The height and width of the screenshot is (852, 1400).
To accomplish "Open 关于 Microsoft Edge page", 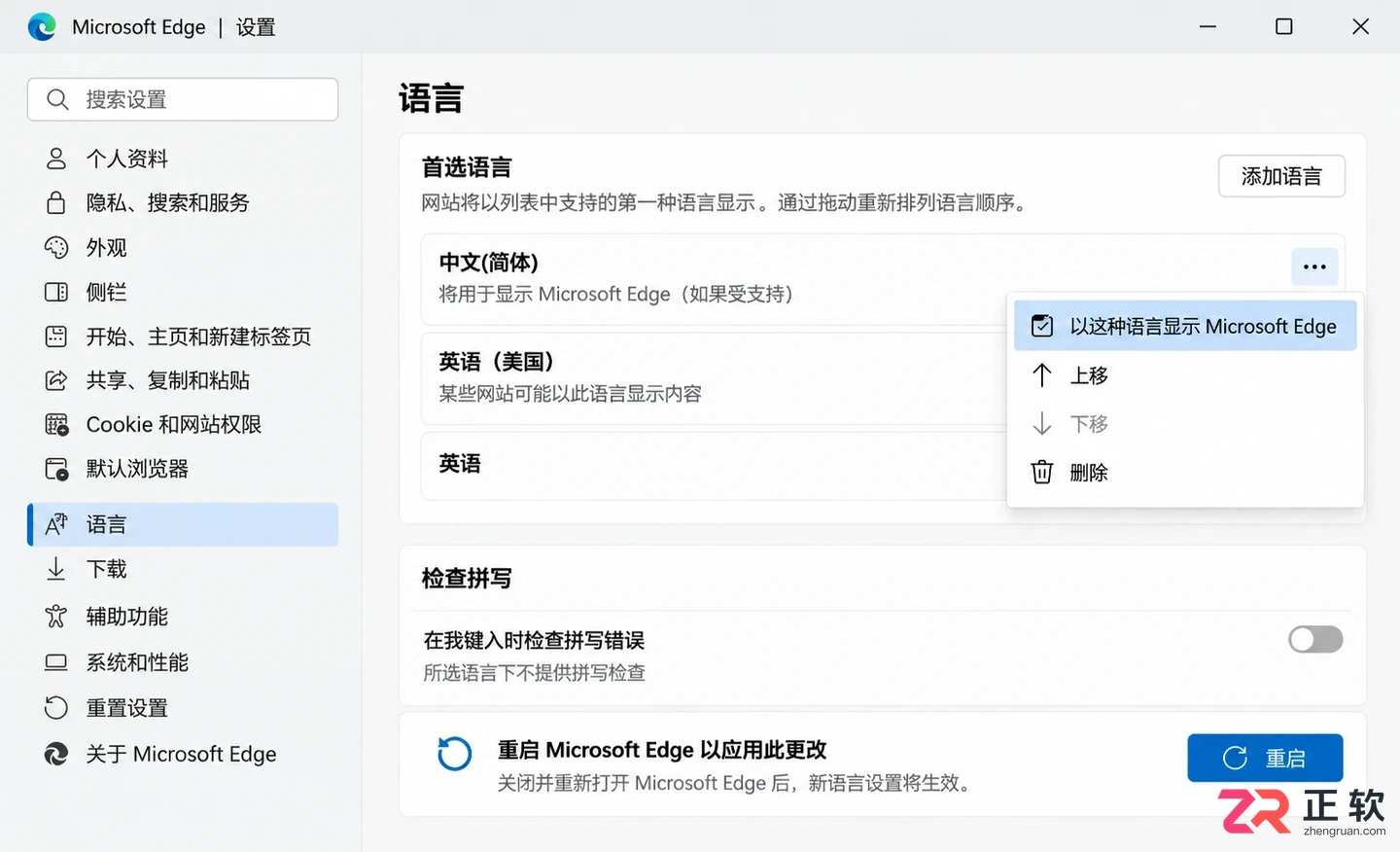I will pyautogui.click(x=183, y=754).
